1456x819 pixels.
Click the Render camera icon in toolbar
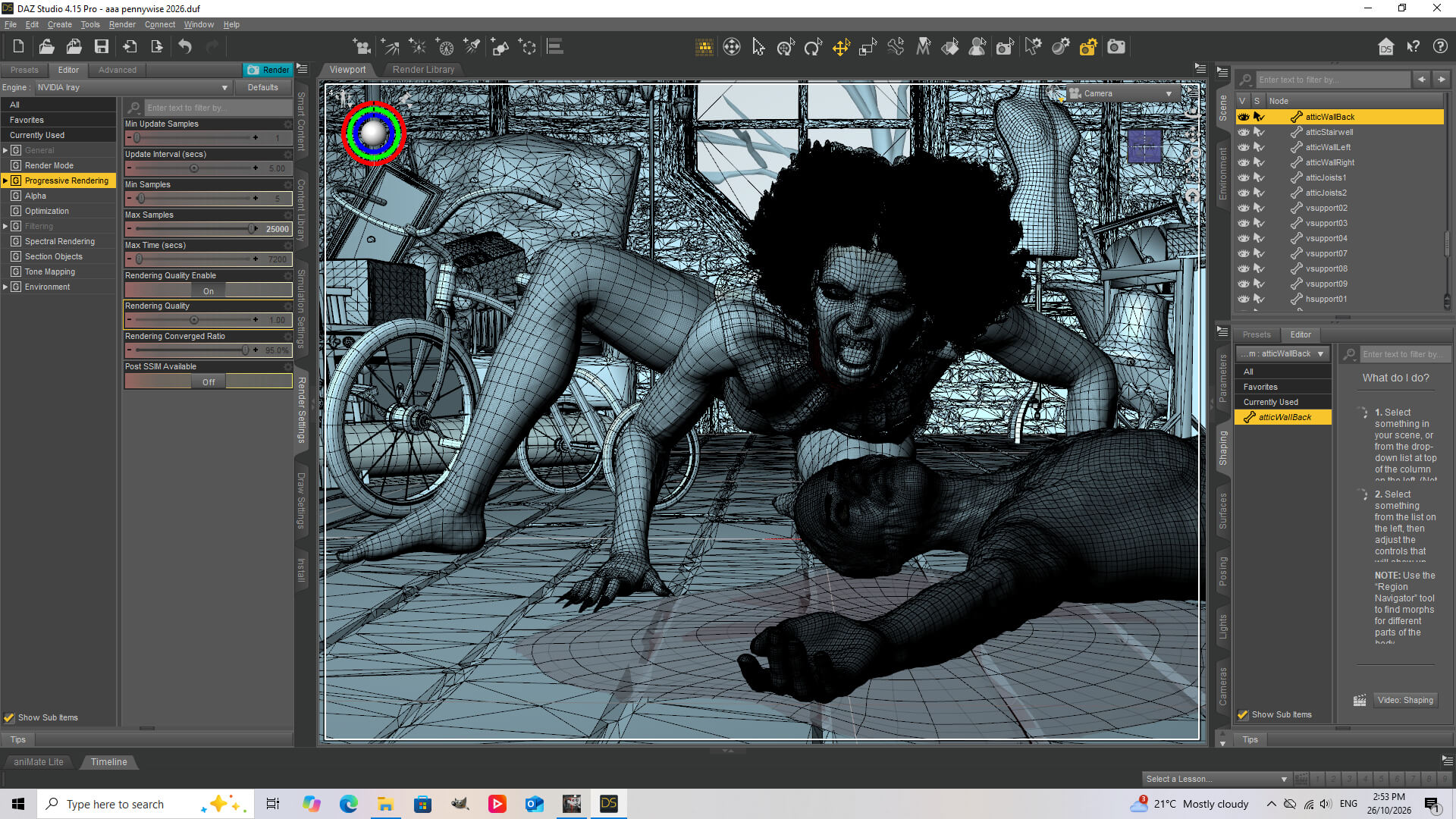click(1116, 47)
